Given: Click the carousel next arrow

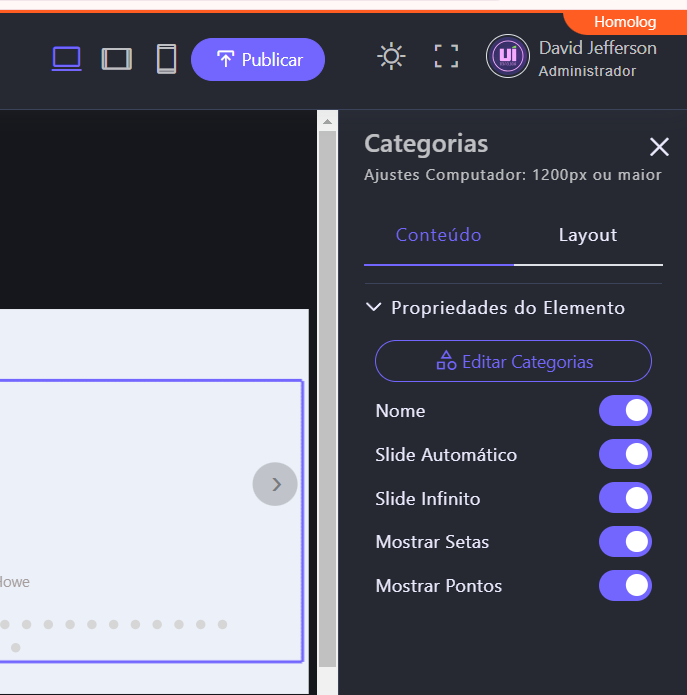Looking at the screenshot, I should click(x=275, y=484).
